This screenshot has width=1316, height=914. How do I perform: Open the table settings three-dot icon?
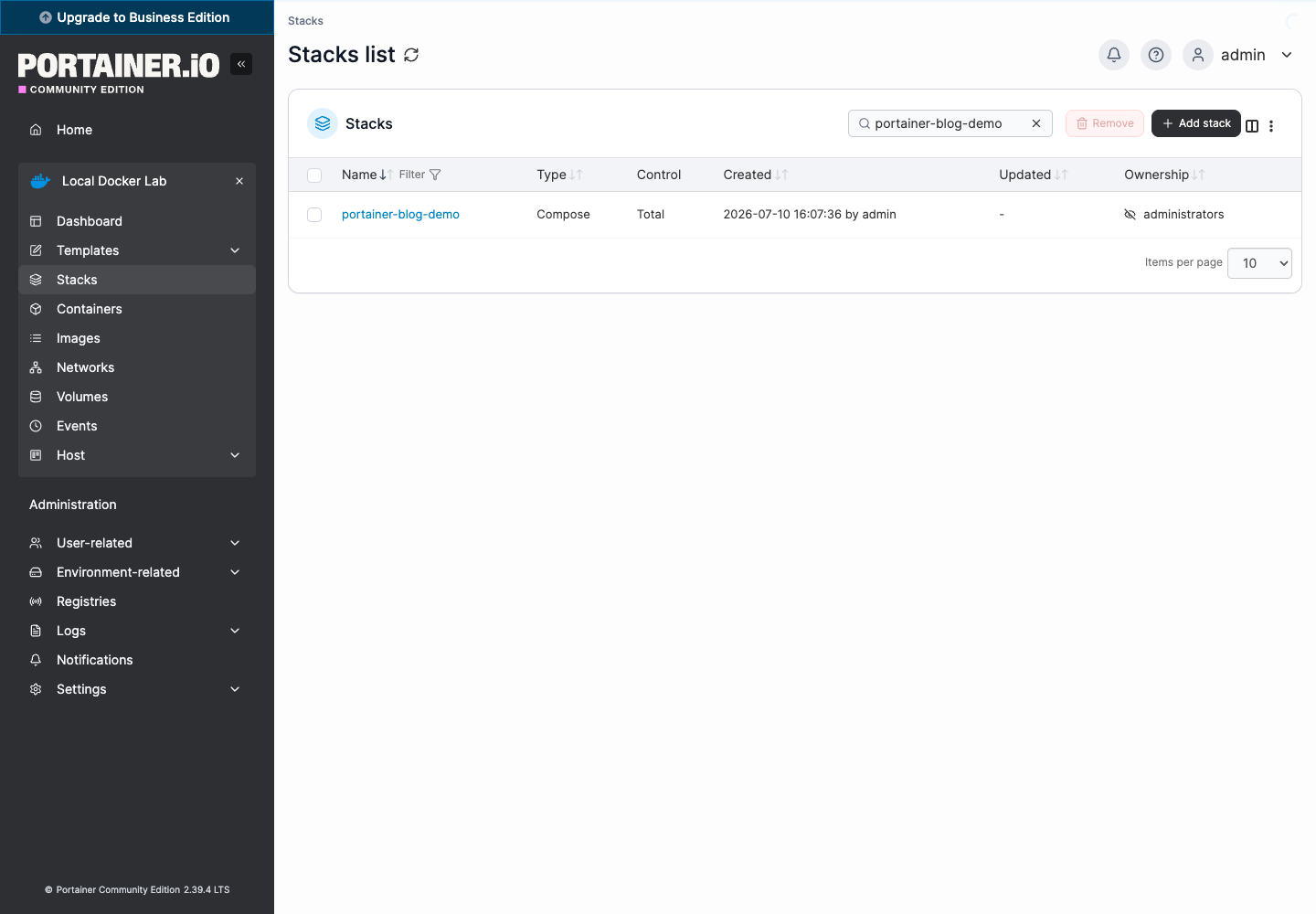1271,126
